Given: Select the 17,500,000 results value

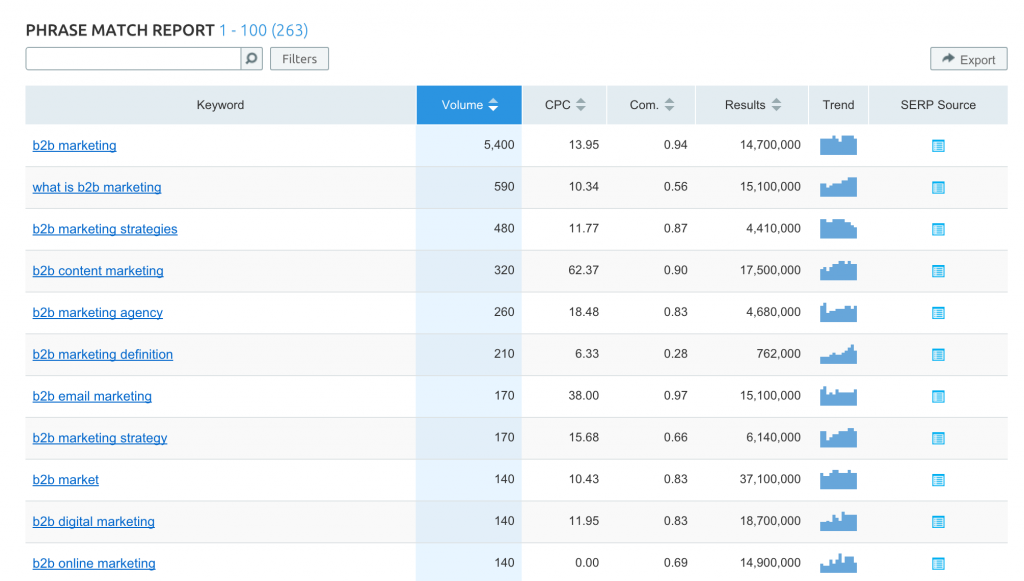Looking at the screenshot, I should point(770,270).
